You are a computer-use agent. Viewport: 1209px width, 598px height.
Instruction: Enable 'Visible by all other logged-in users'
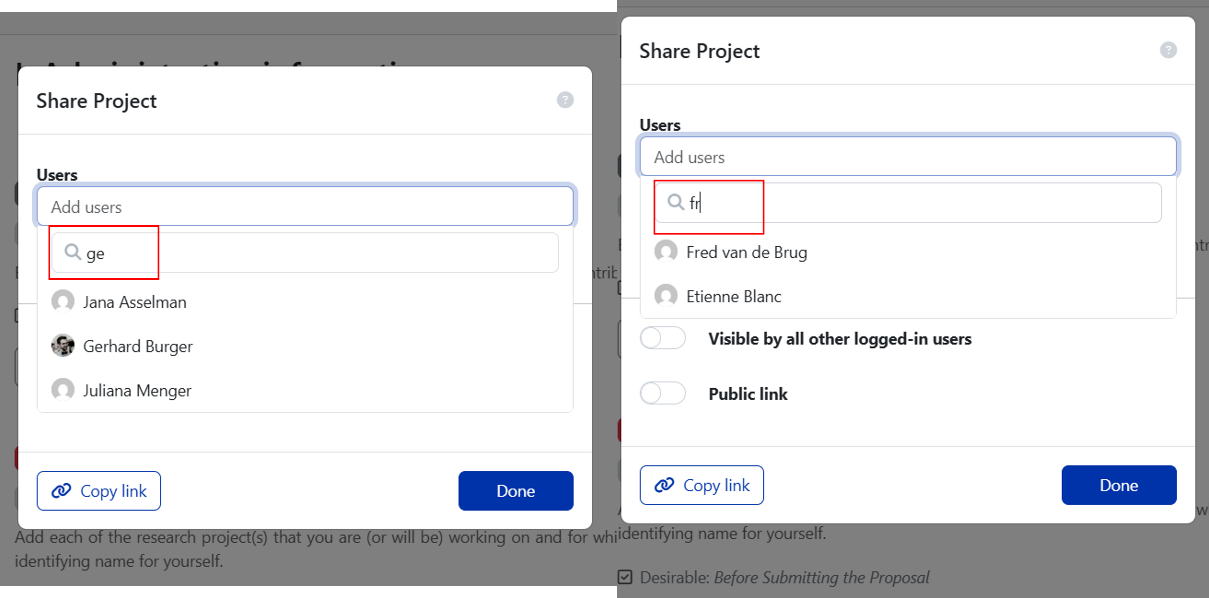[663, 339]
